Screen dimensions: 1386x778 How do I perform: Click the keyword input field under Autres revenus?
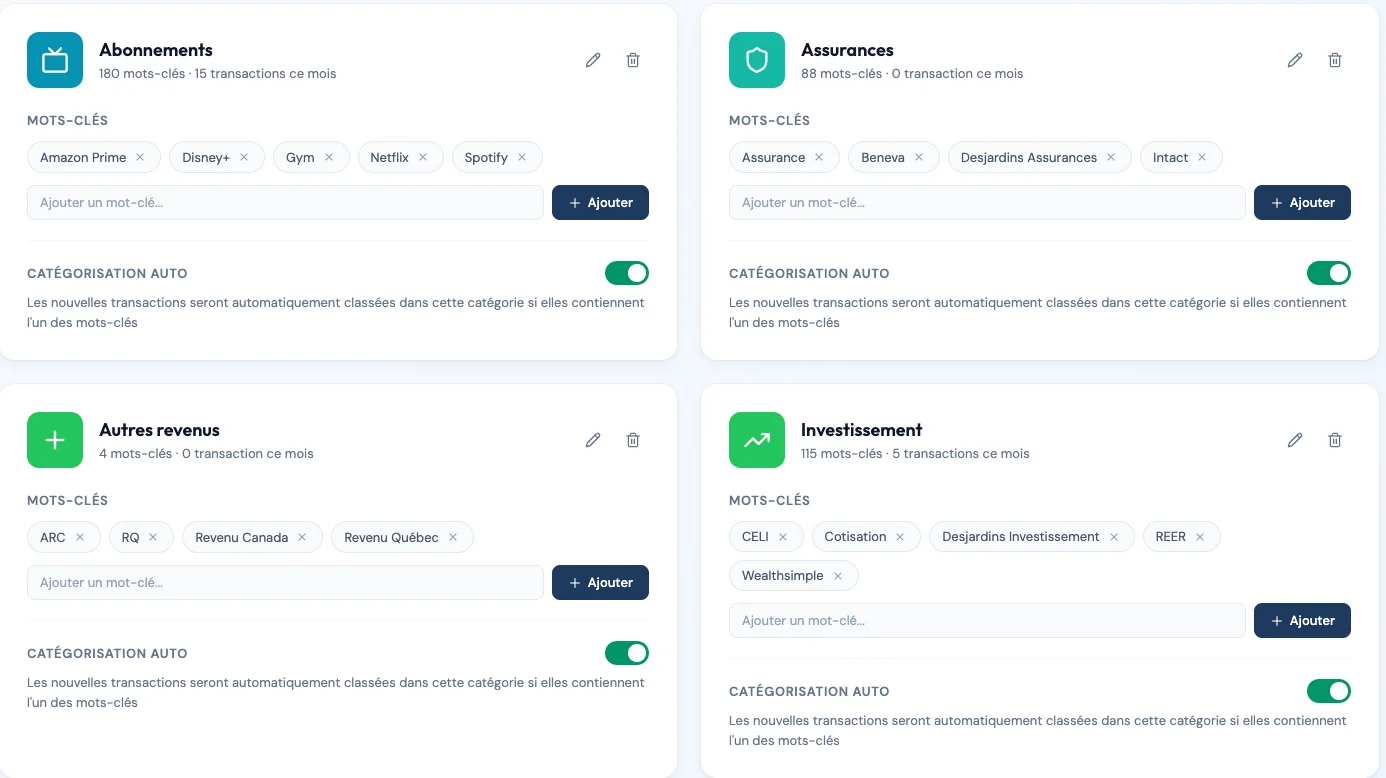(x=285, y=582)
